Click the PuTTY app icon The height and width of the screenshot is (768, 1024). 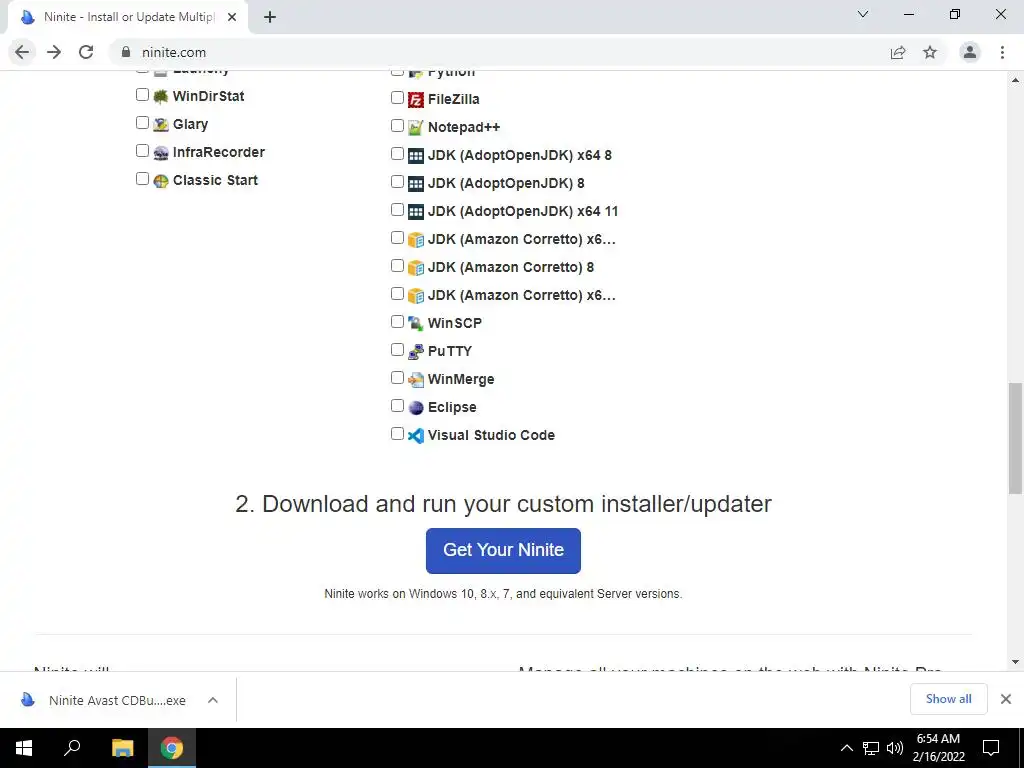coord(416,352)
